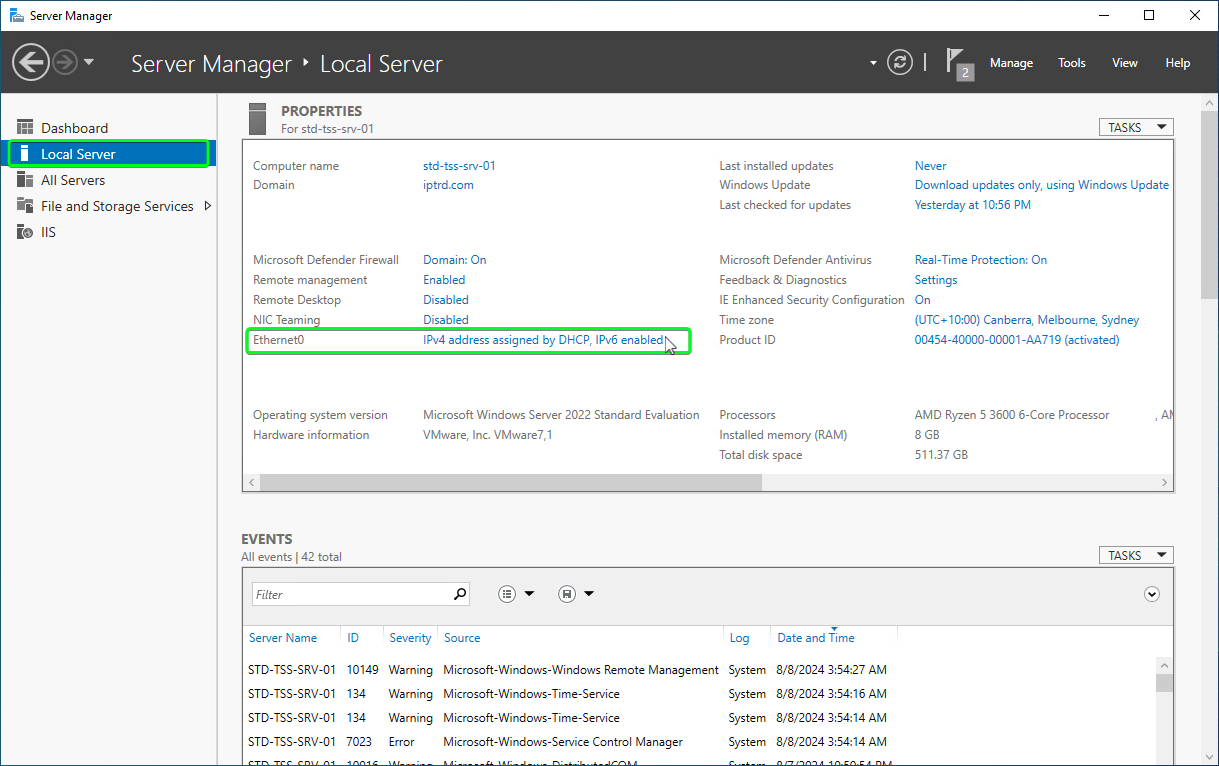Click the back navigation arrow
Image resolution: width=1219 pixels, height=766 pixels.
(x=31, y=63)
